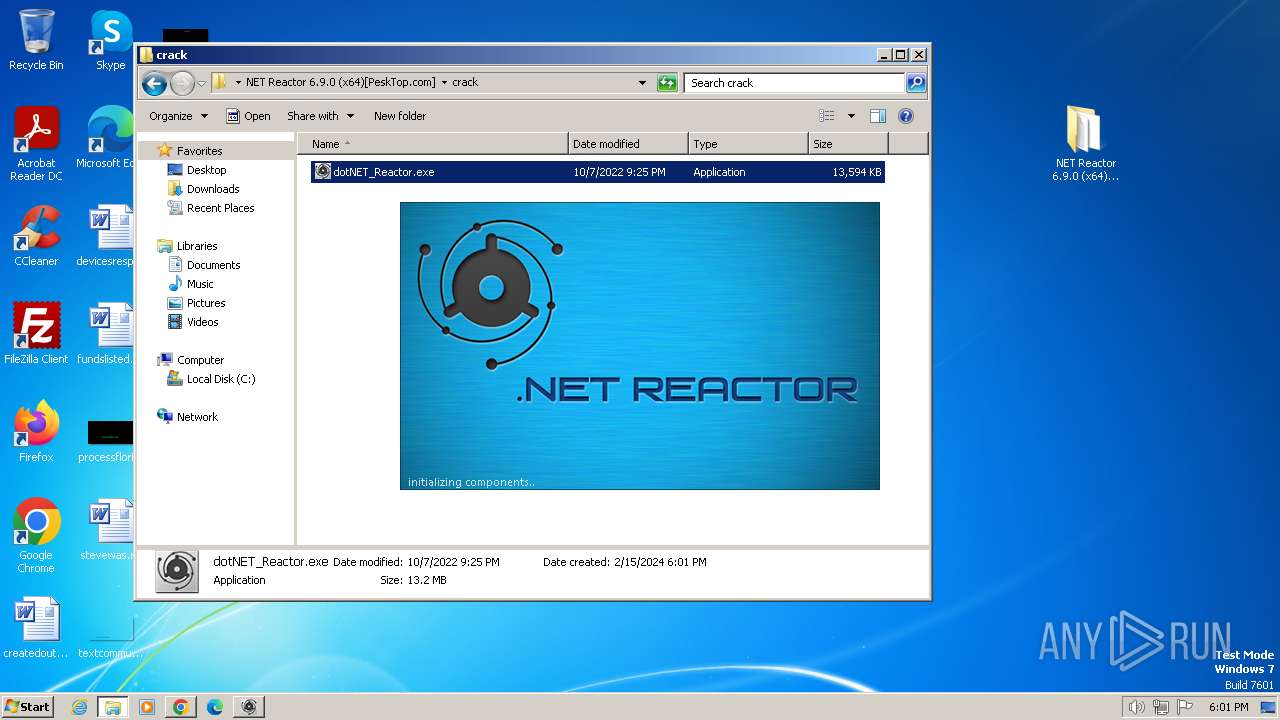Open Chrome from the taskbar
Screen dimensions: 1280x720
tap(180, 707)
